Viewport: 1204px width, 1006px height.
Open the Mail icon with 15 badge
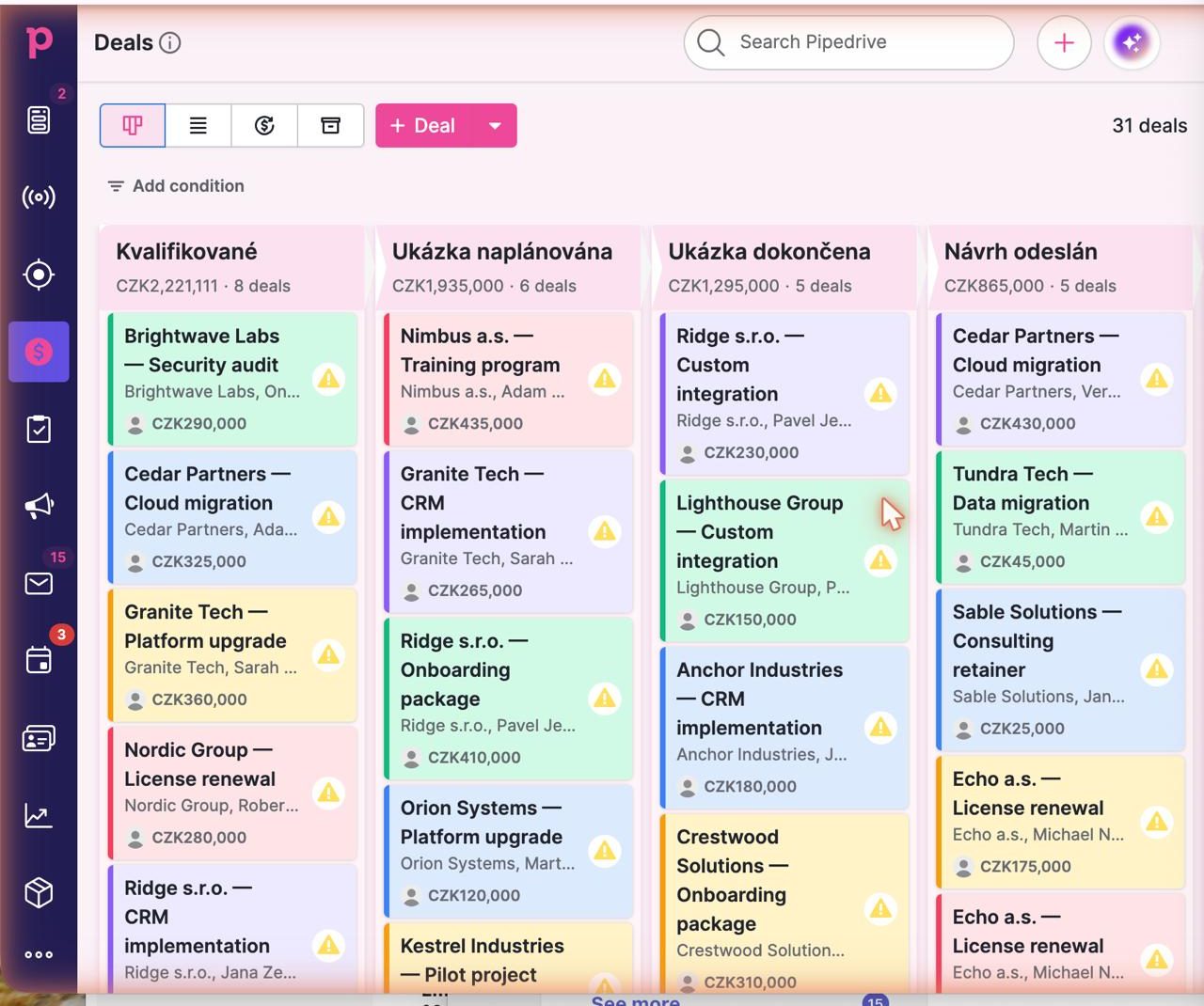click(39, 583)
